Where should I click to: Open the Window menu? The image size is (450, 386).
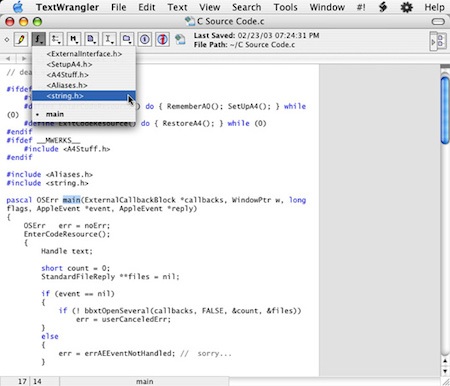pos(327,7)
